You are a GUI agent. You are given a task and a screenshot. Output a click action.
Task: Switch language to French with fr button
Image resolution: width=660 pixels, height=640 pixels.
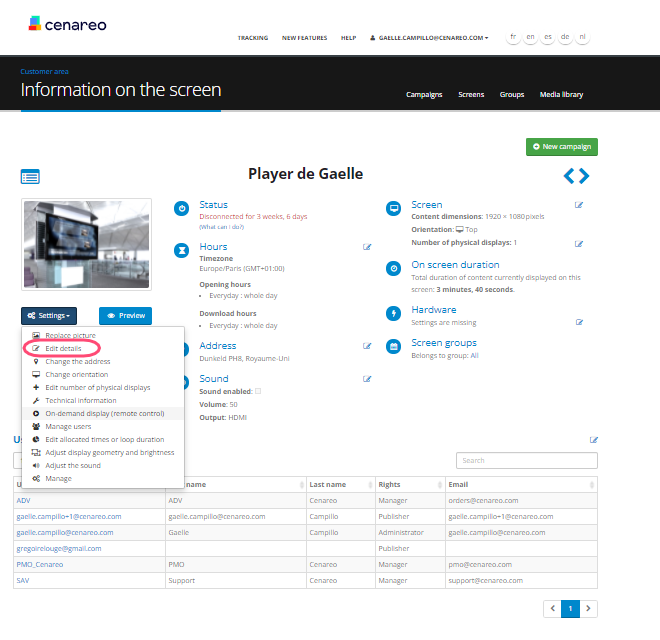(x=513, y=37)
